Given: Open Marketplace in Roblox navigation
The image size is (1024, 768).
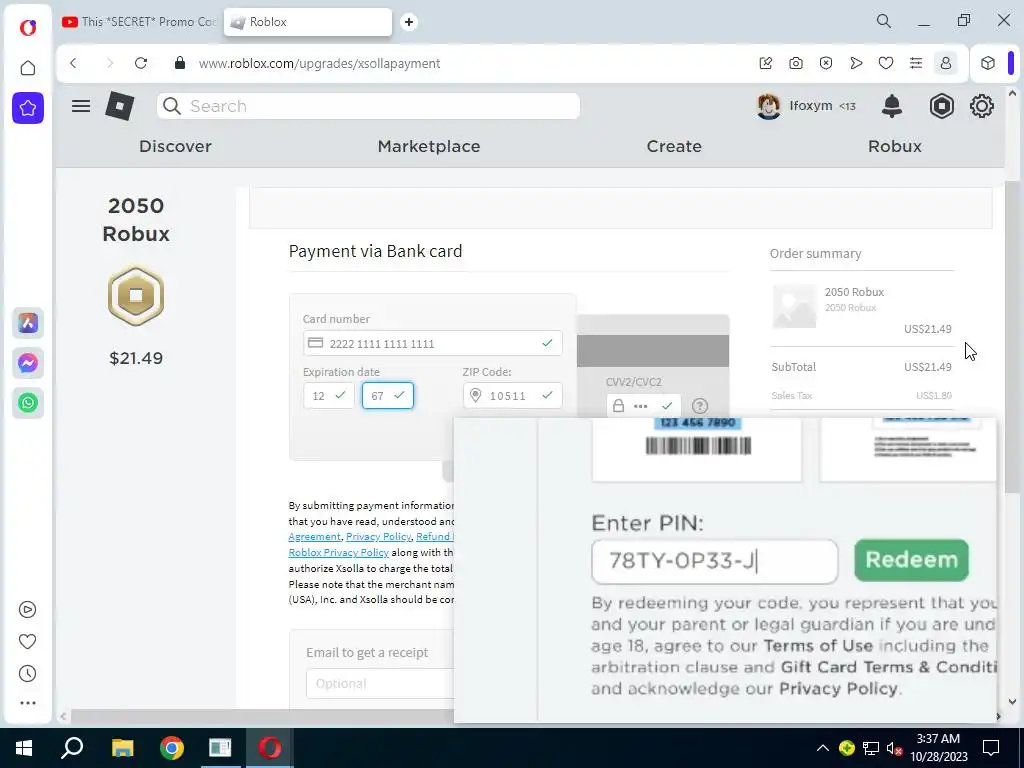Looking at the screenshot, I should click(429, 146).
